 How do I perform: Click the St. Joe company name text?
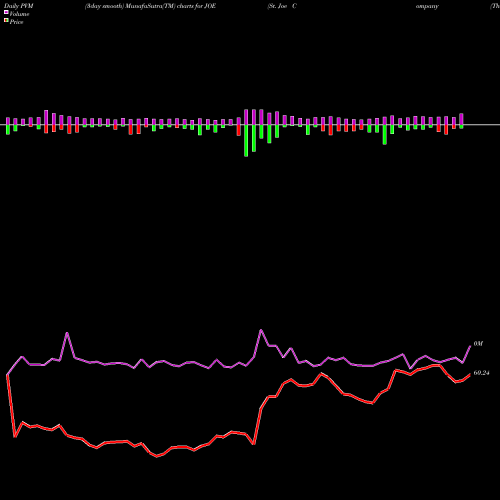click(282, 6)
